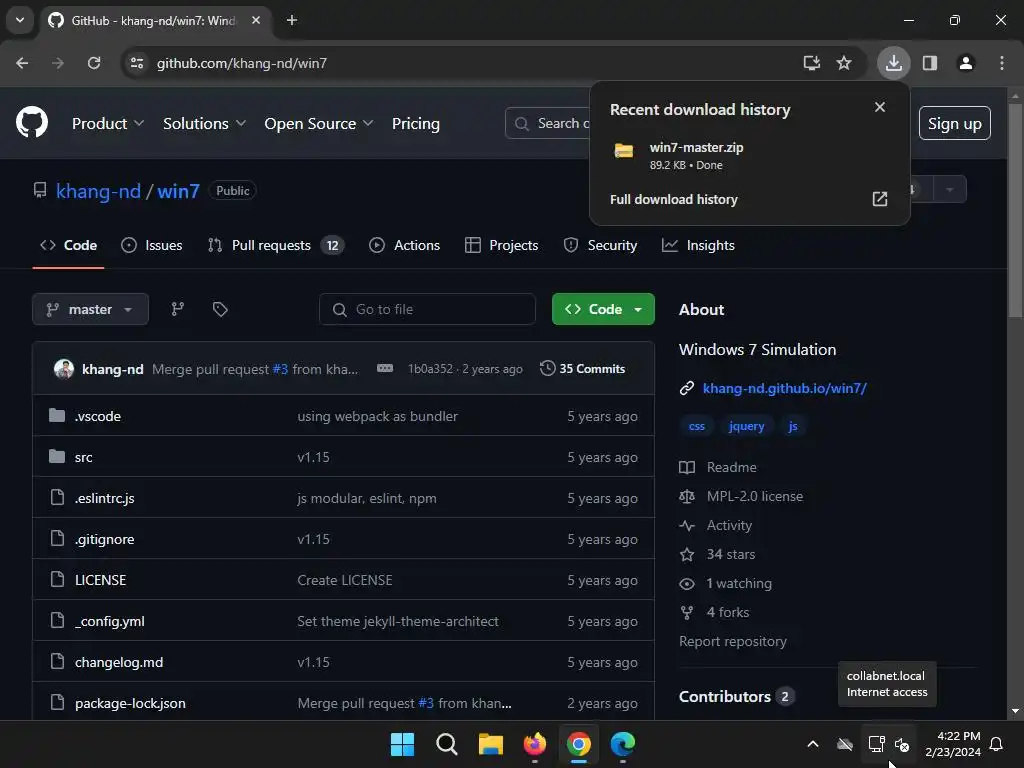Open the Pull requests tab

[x=276, y=246]
